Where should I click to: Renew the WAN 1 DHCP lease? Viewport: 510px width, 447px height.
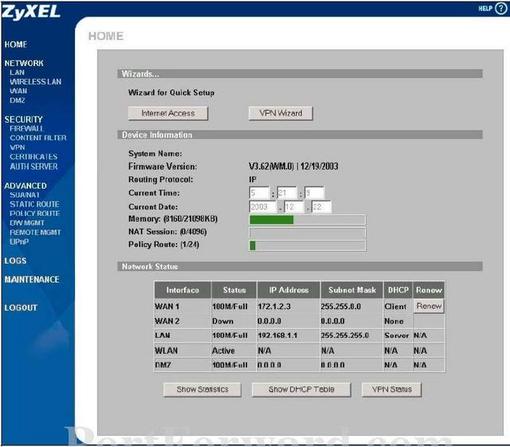click(x=429, y=306)
